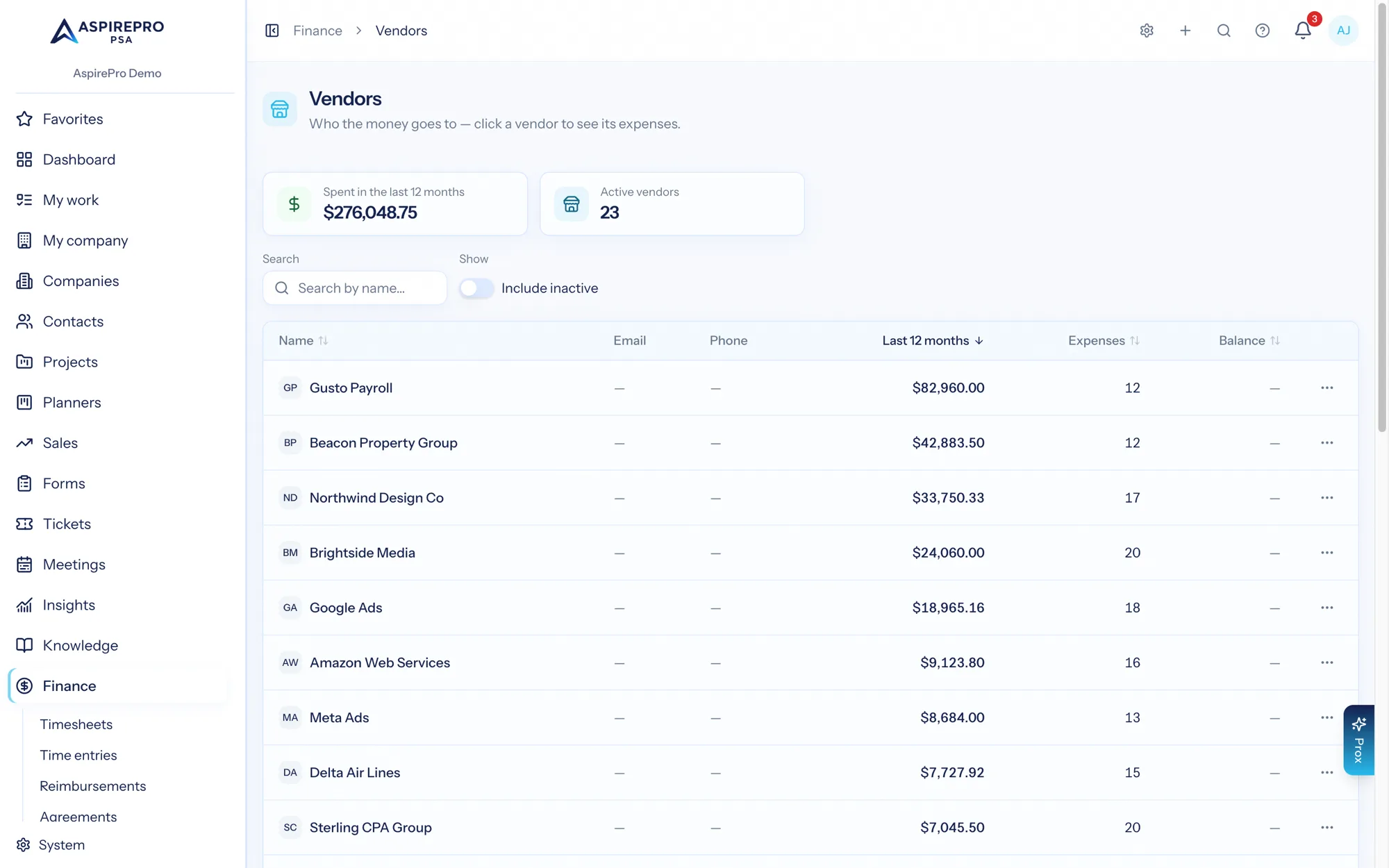Open Amazon Web Services vendor
Image resolution: width=1389 pixels, height=868 pixels.
pos(380,662)
